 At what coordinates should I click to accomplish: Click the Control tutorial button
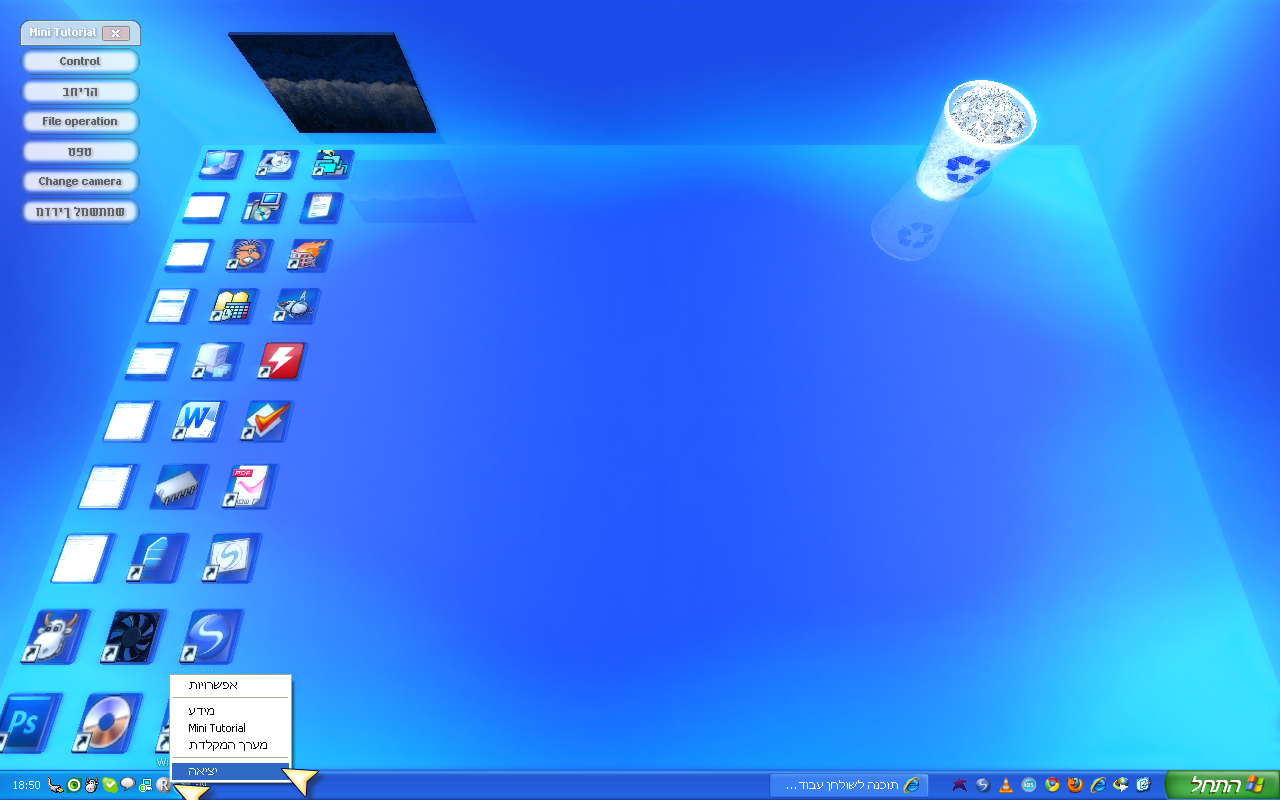(x=80, y=61)
